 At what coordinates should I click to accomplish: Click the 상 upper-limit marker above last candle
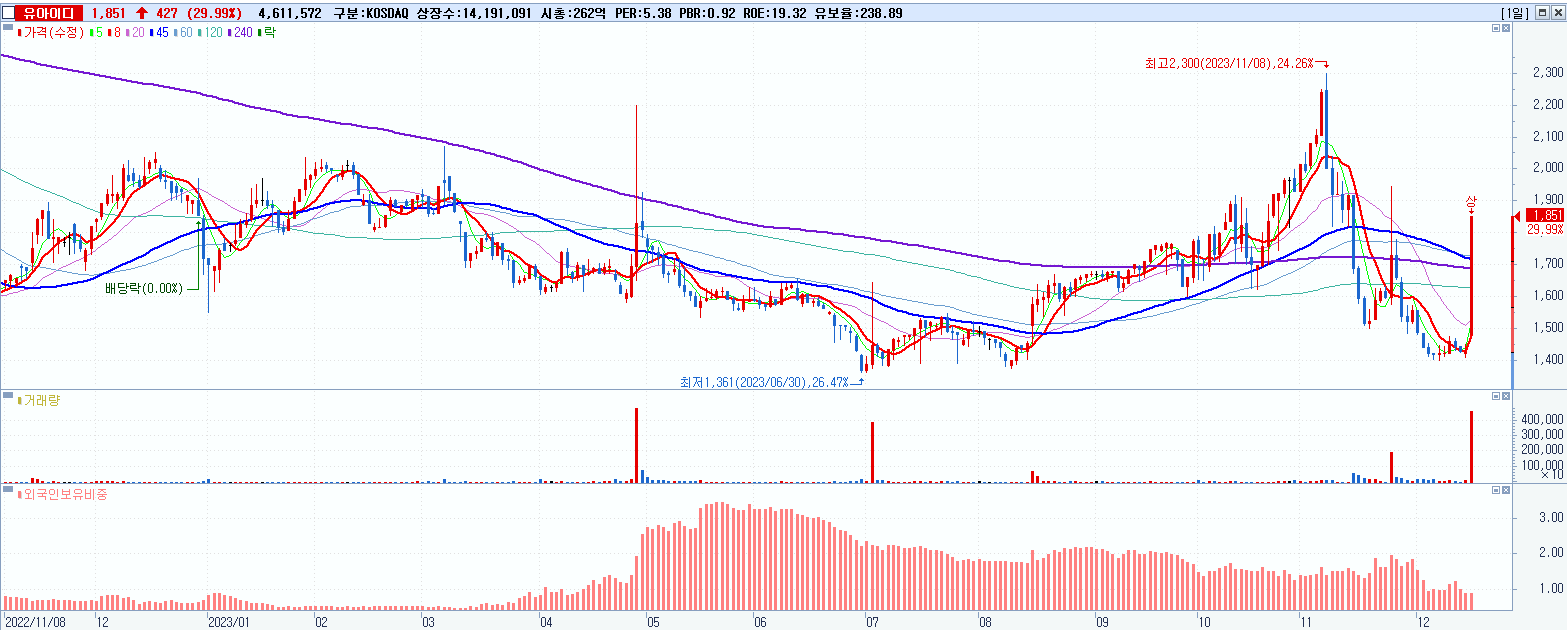[1471, 201]
